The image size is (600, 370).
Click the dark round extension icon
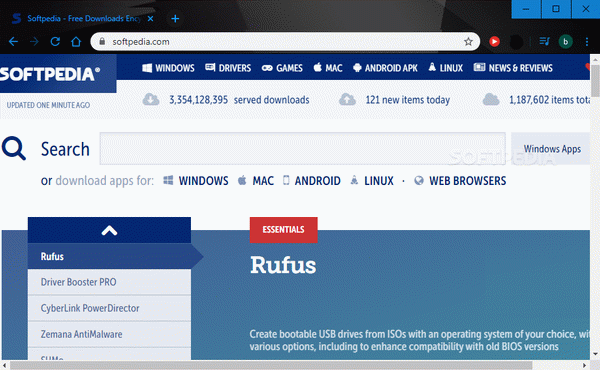(x=516, y=42)
